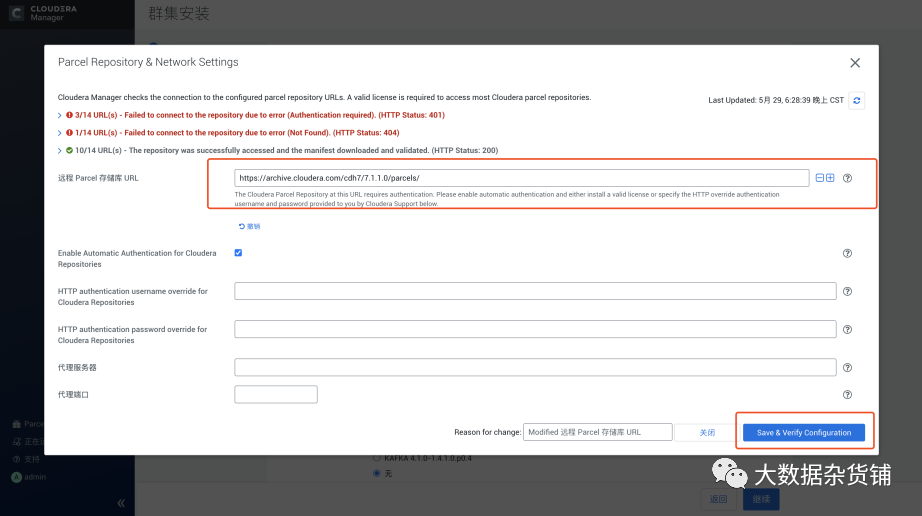Click the Parcel Repository & Network Settings title
922x516 pixels.
(x=148, y=62)
